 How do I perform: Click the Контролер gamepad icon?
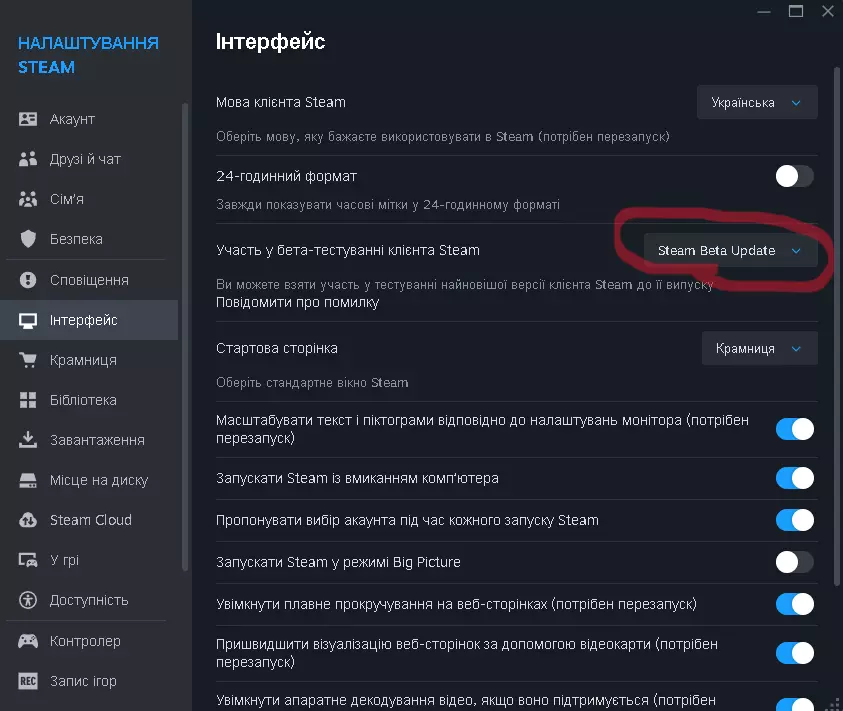28,641
